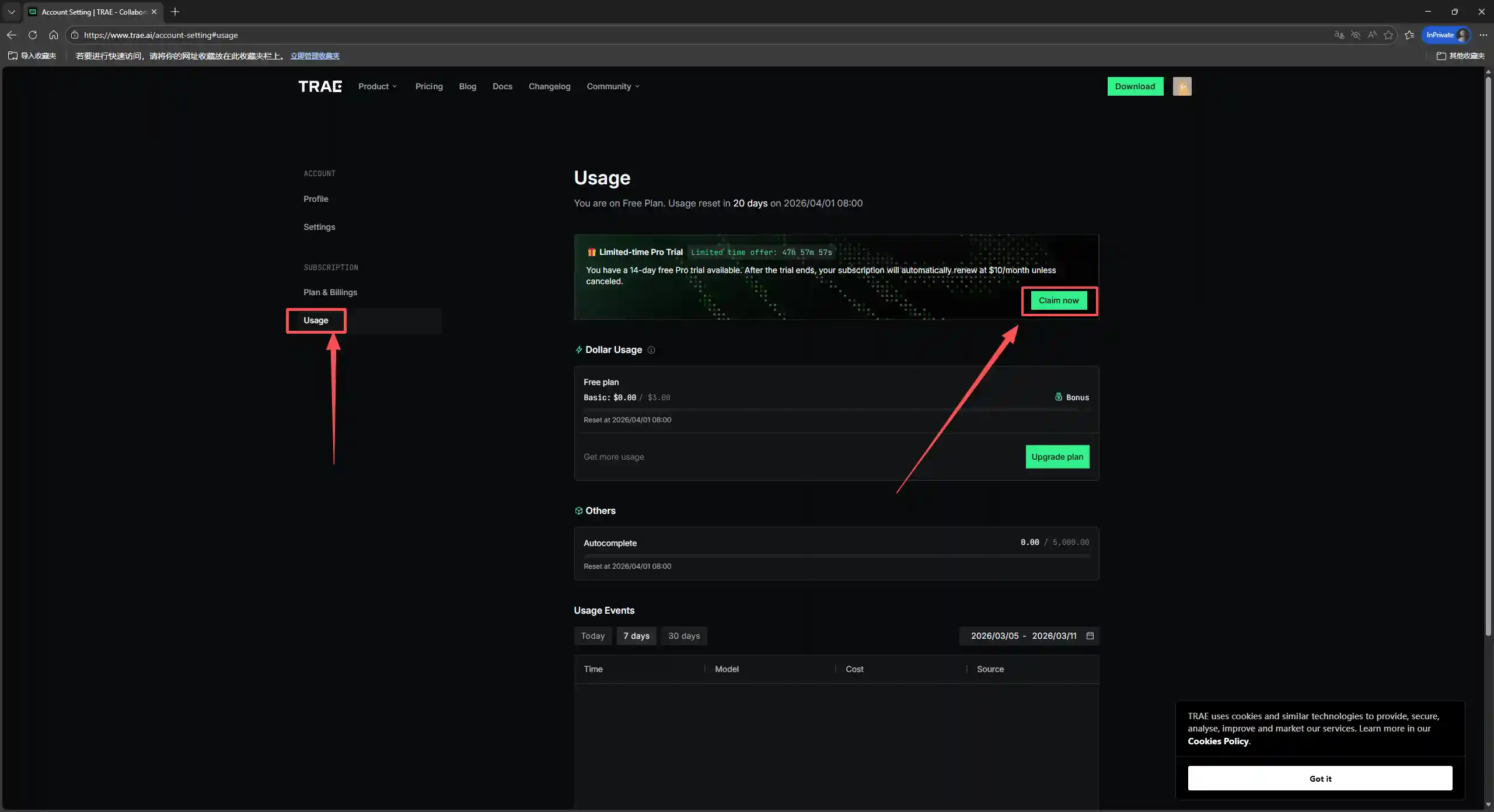
Task: Select the 7 days filter
Action: coord(636,636)
